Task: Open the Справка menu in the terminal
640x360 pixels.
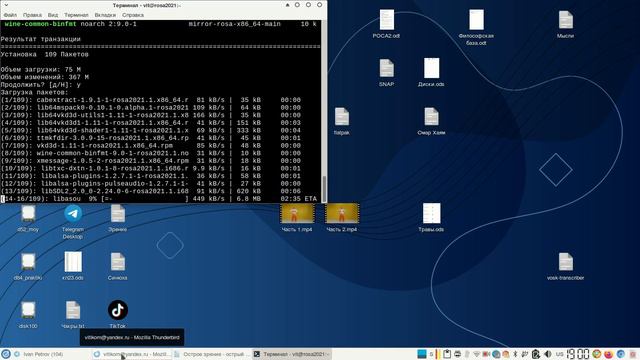Action: point(133,15)
